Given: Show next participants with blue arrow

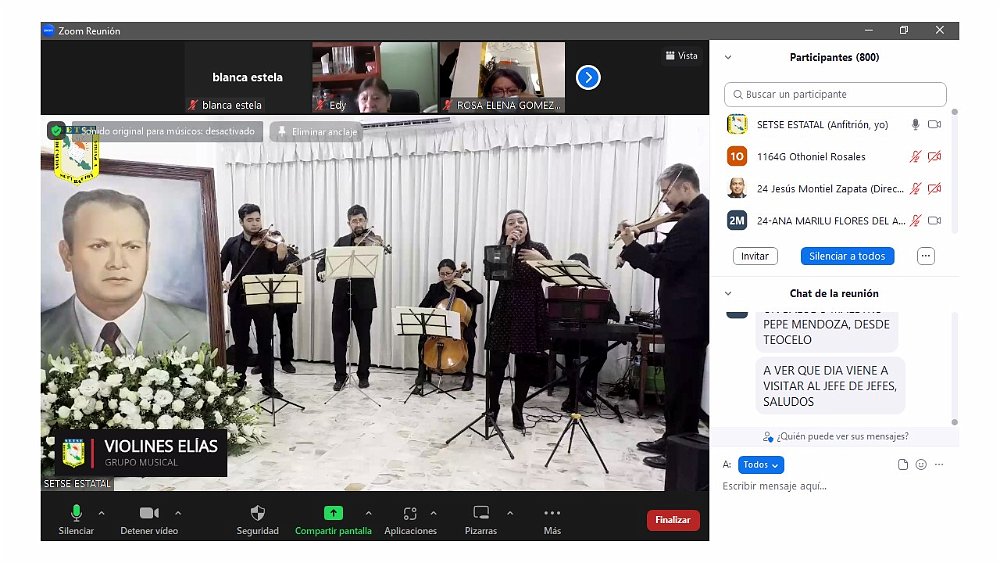Looking at the screenshot, I should pyautogui.click(x=588, y=77).
